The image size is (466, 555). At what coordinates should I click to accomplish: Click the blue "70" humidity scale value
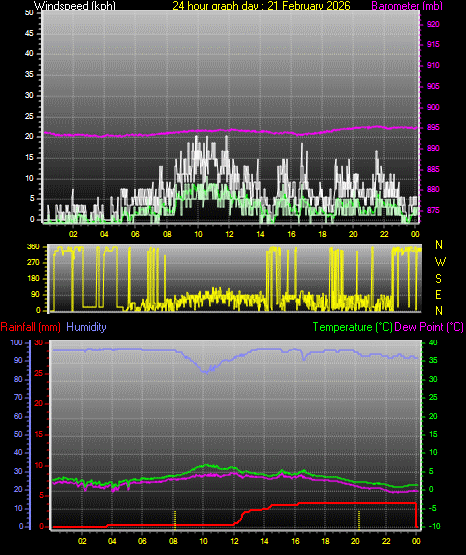18,397
